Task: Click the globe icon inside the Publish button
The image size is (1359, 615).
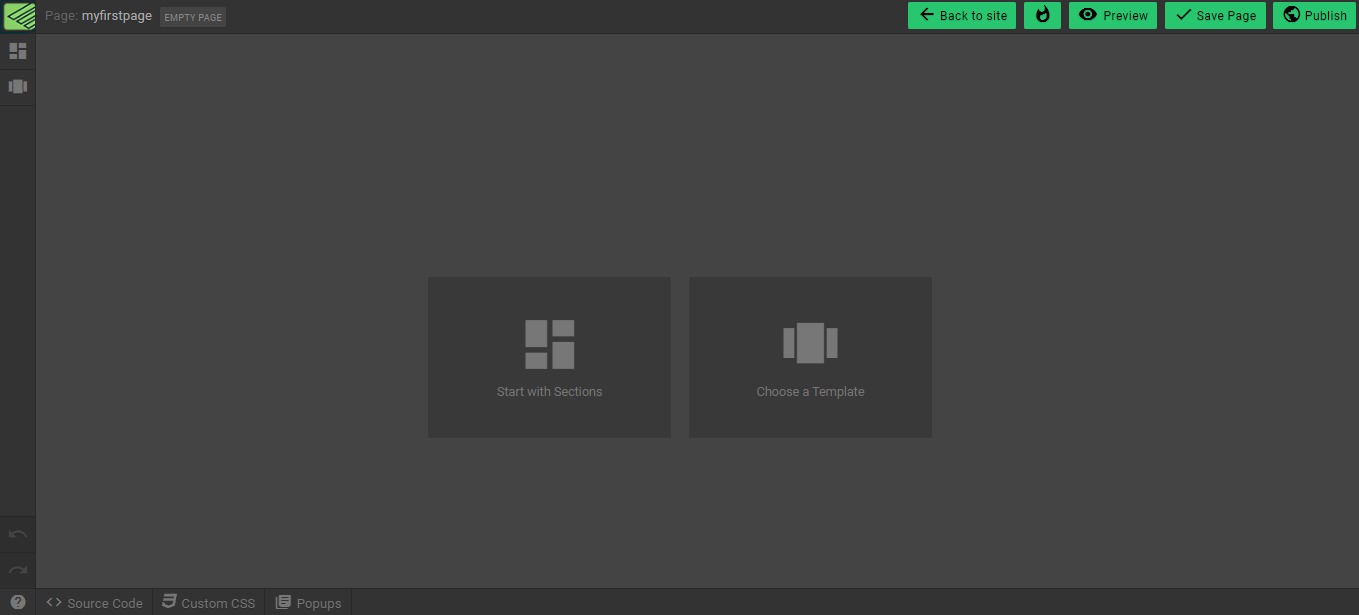Action: point(1290,15)
